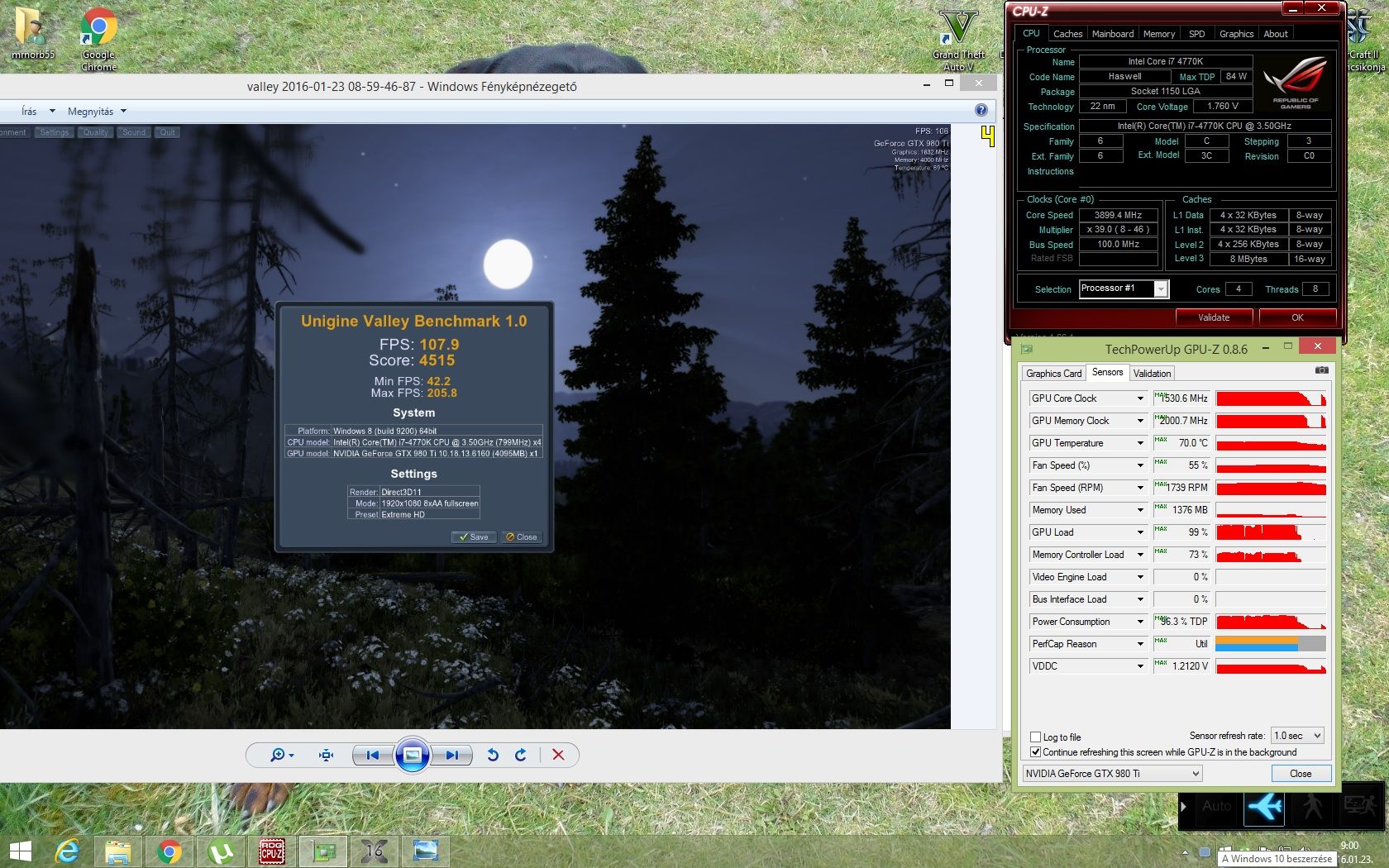Click Core Speed value 3899.4 MHz

1118,215
